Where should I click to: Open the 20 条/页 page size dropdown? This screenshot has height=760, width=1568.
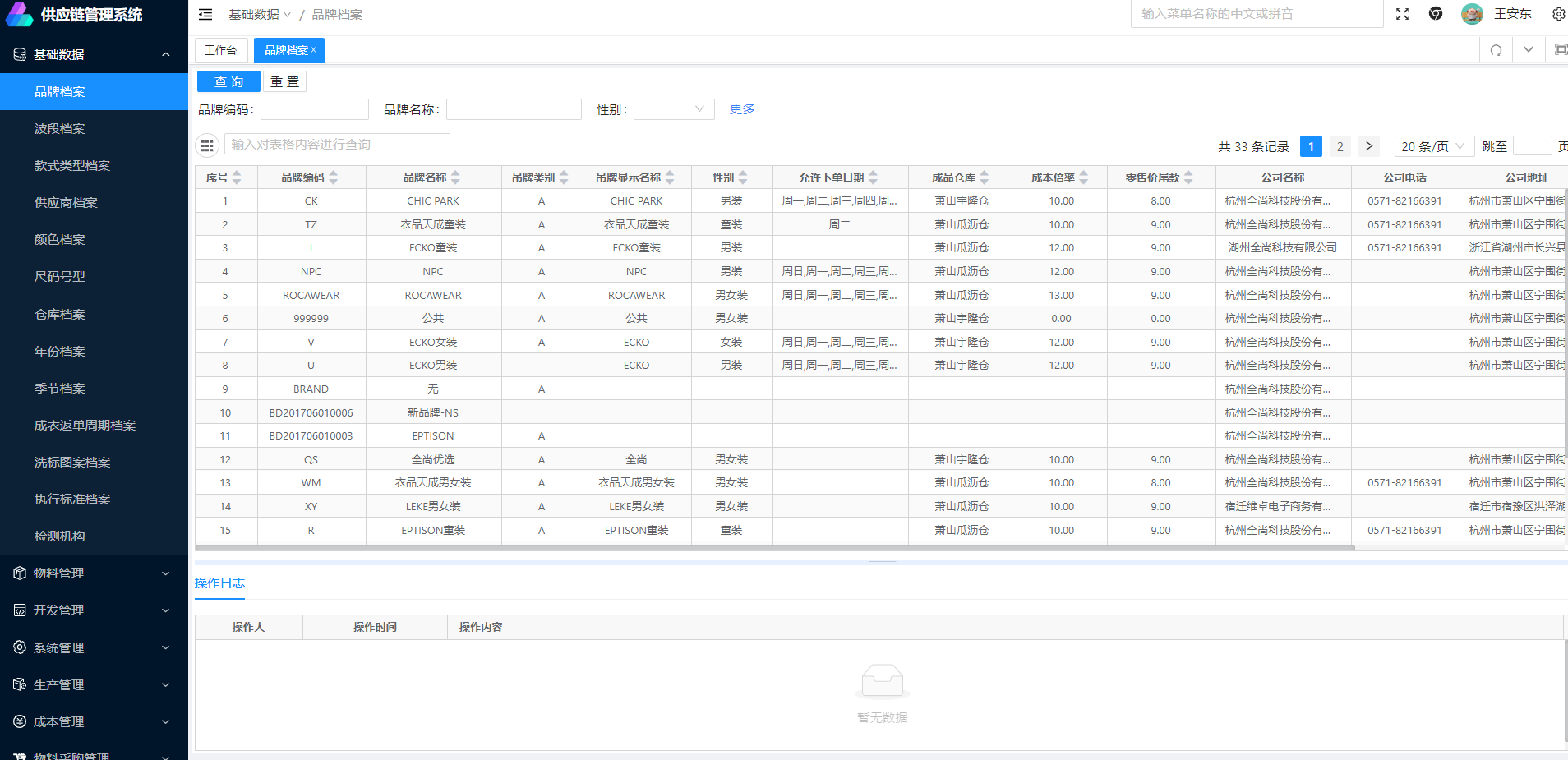click(1433, 146)
